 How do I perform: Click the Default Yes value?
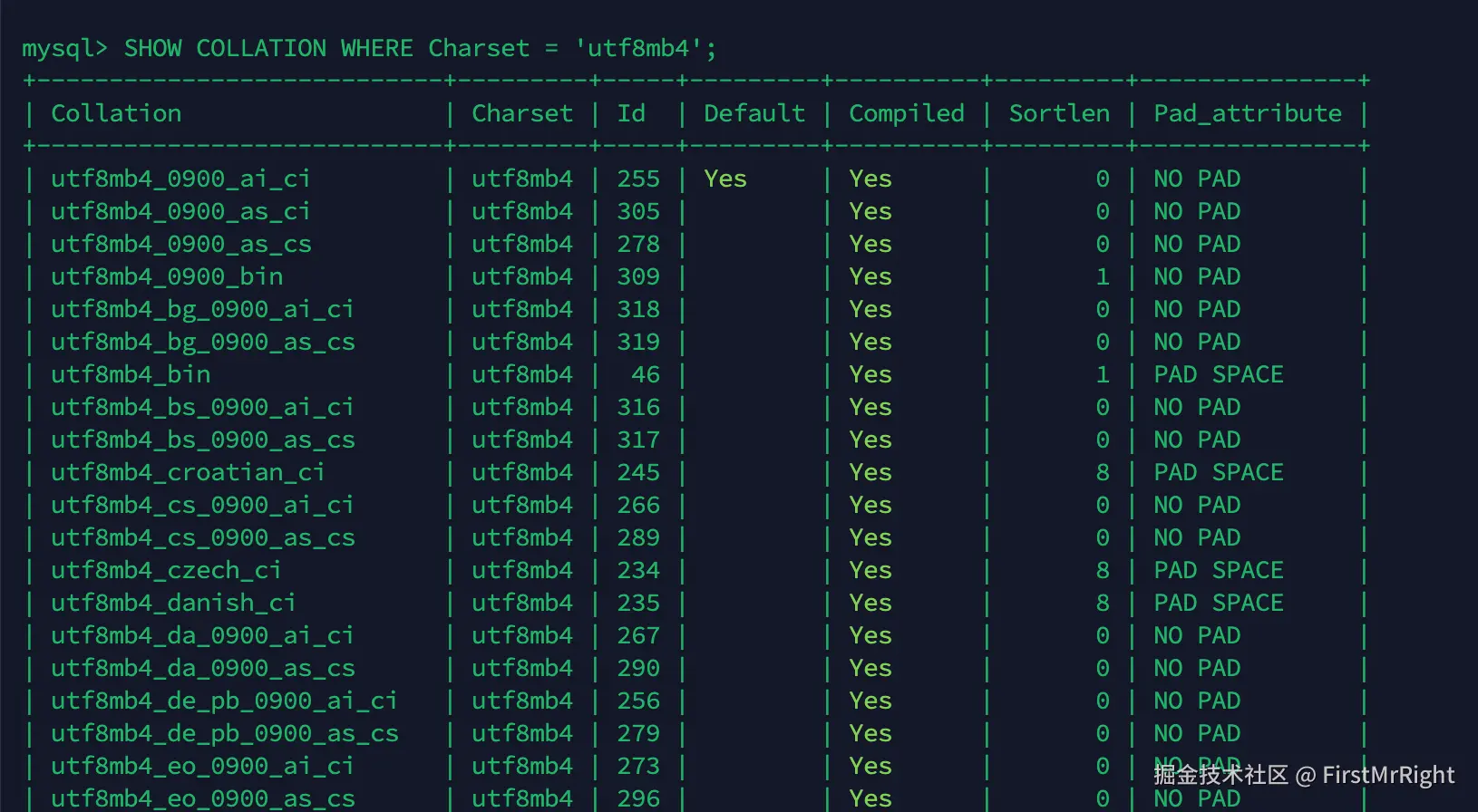click(x=725, y=179)
